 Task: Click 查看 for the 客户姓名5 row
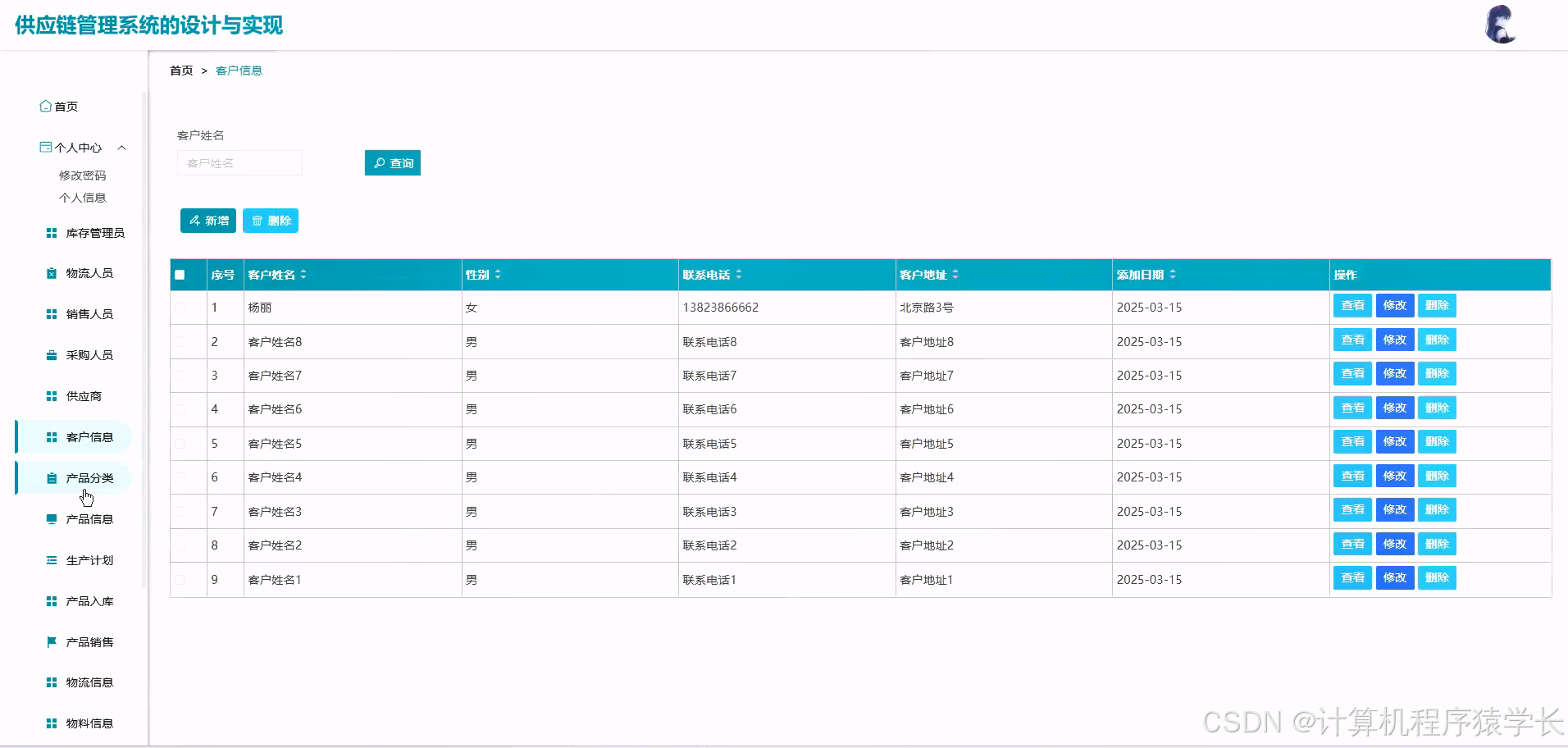click(1352, 442)
